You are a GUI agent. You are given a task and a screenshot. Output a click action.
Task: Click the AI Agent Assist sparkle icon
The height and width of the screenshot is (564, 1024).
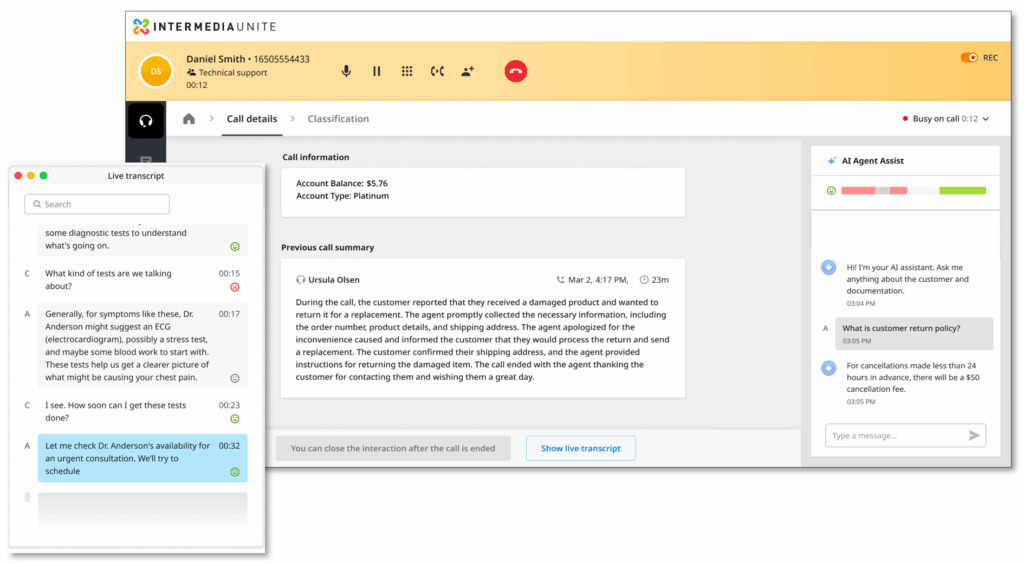pyautogui.click(x=831, y=161)
